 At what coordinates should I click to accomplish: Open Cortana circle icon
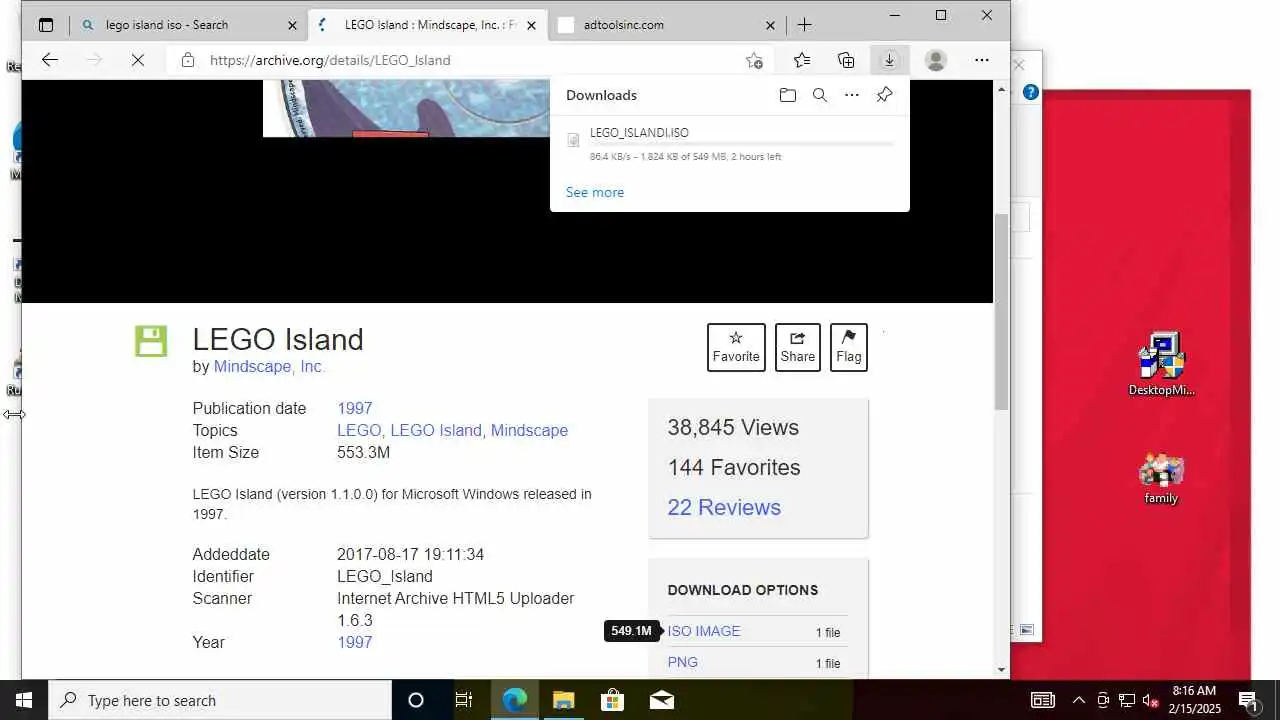click(416, 700)
